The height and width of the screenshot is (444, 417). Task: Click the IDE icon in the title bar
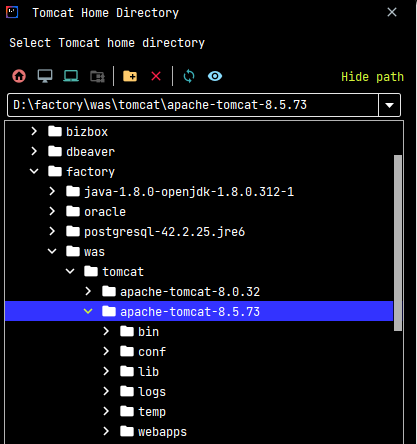click(12, 12)
